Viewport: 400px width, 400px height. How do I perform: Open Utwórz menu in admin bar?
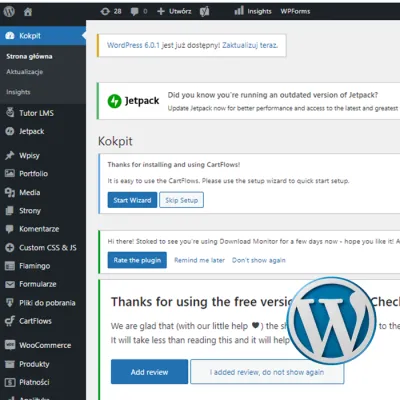point(180,11)
